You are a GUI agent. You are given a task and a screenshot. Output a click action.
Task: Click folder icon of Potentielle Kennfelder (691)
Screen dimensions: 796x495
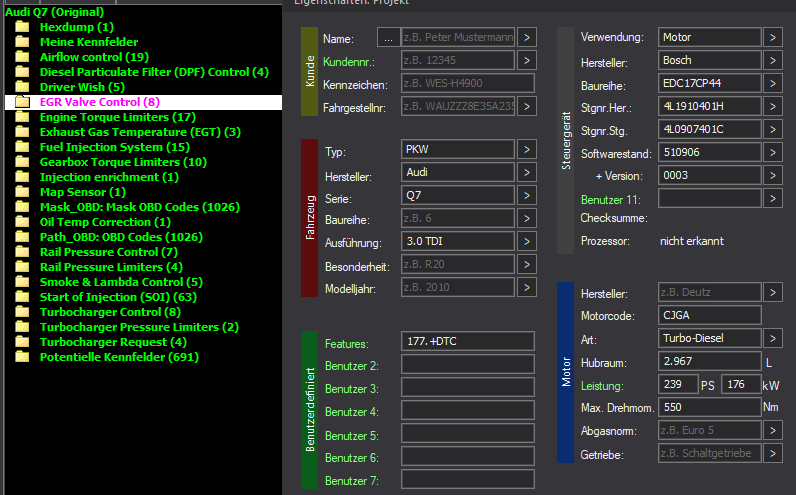(x=22, y=357)
